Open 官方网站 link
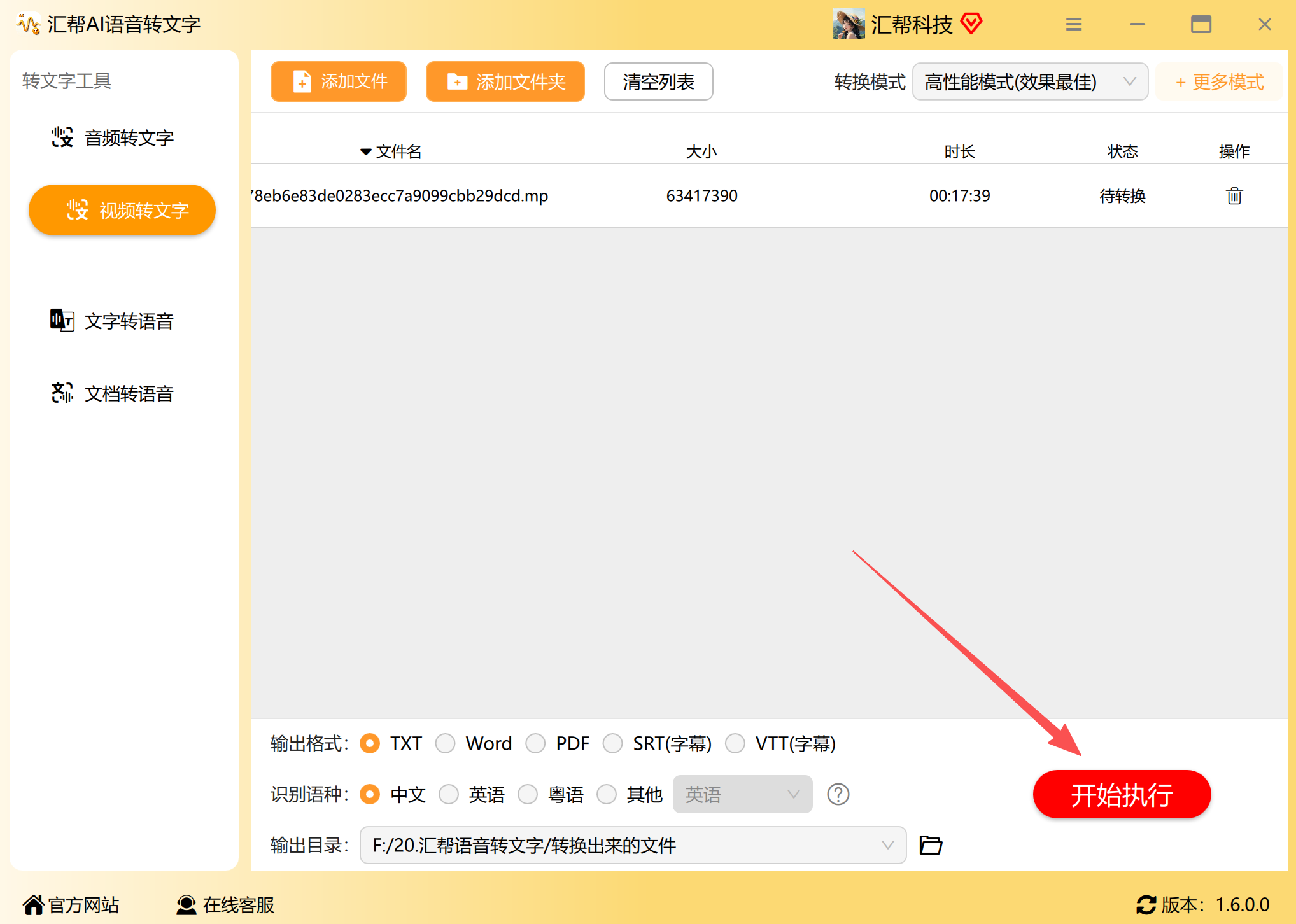1296x924 pixels. click(71, 904)
